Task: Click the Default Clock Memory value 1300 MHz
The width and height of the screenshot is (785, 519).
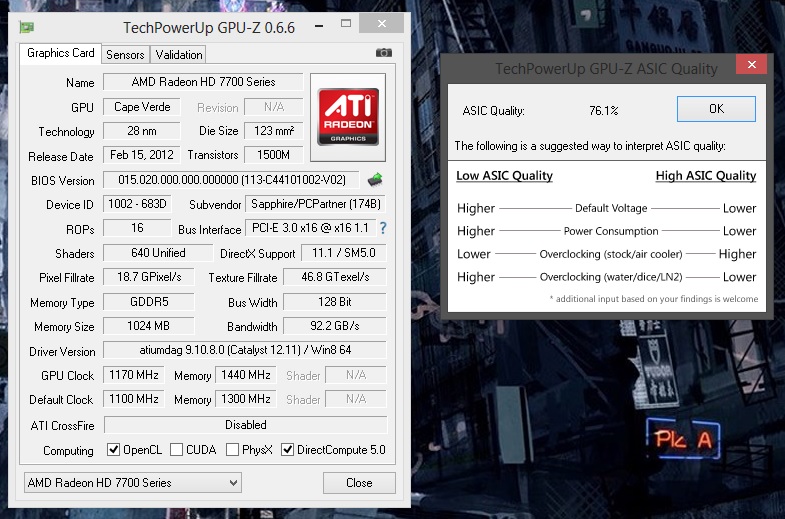Action: click(x=245, y=399)
